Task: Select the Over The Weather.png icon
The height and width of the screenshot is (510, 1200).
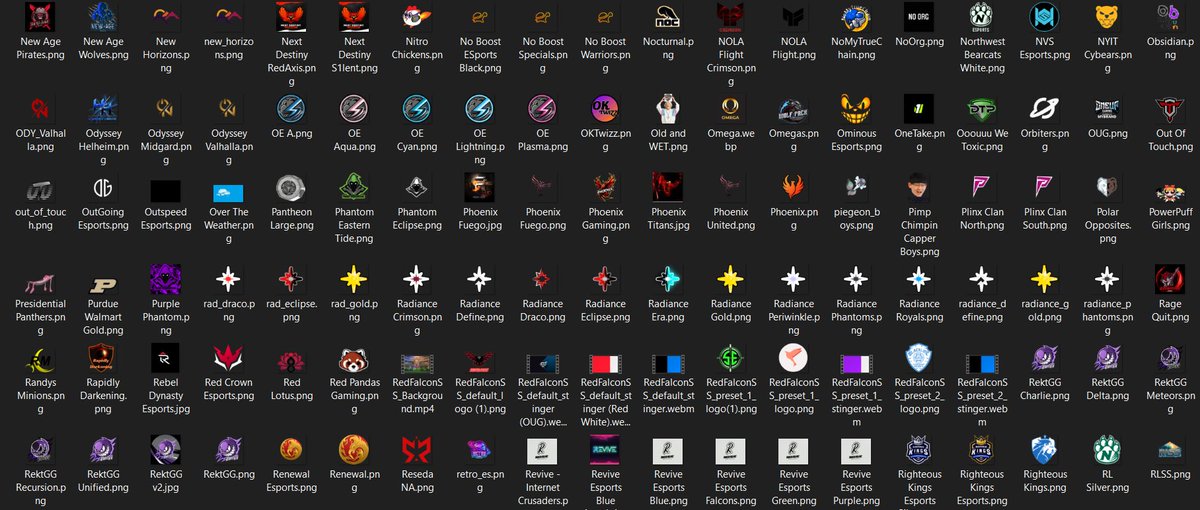Action: click(228, 192)
